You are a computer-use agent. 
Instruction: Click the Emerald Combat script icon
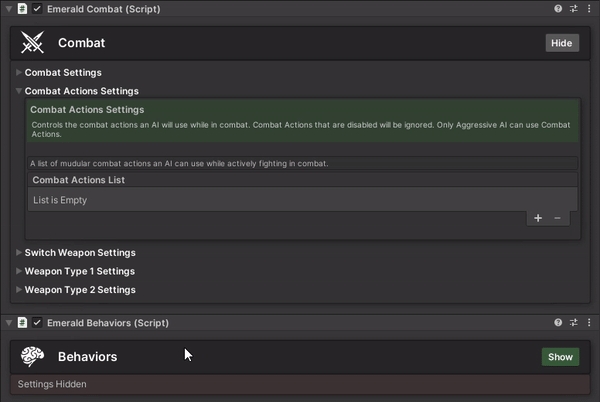22,8
